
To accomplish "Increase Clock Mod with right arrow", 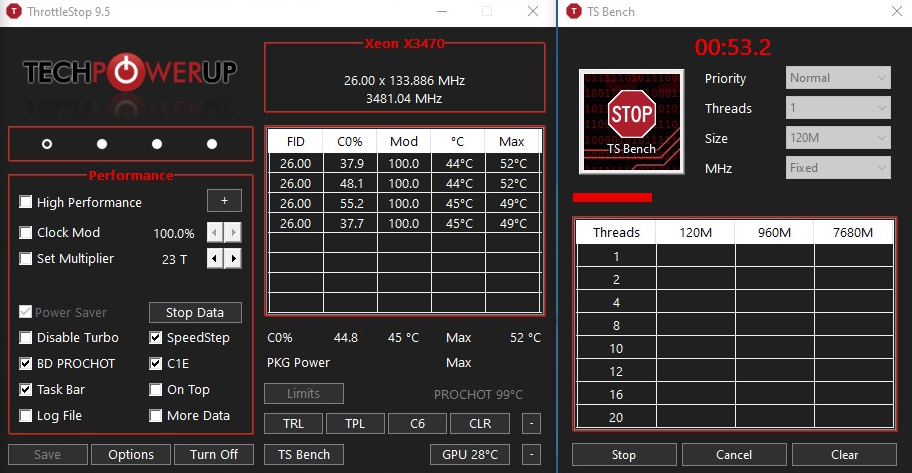I will (233, 233).
